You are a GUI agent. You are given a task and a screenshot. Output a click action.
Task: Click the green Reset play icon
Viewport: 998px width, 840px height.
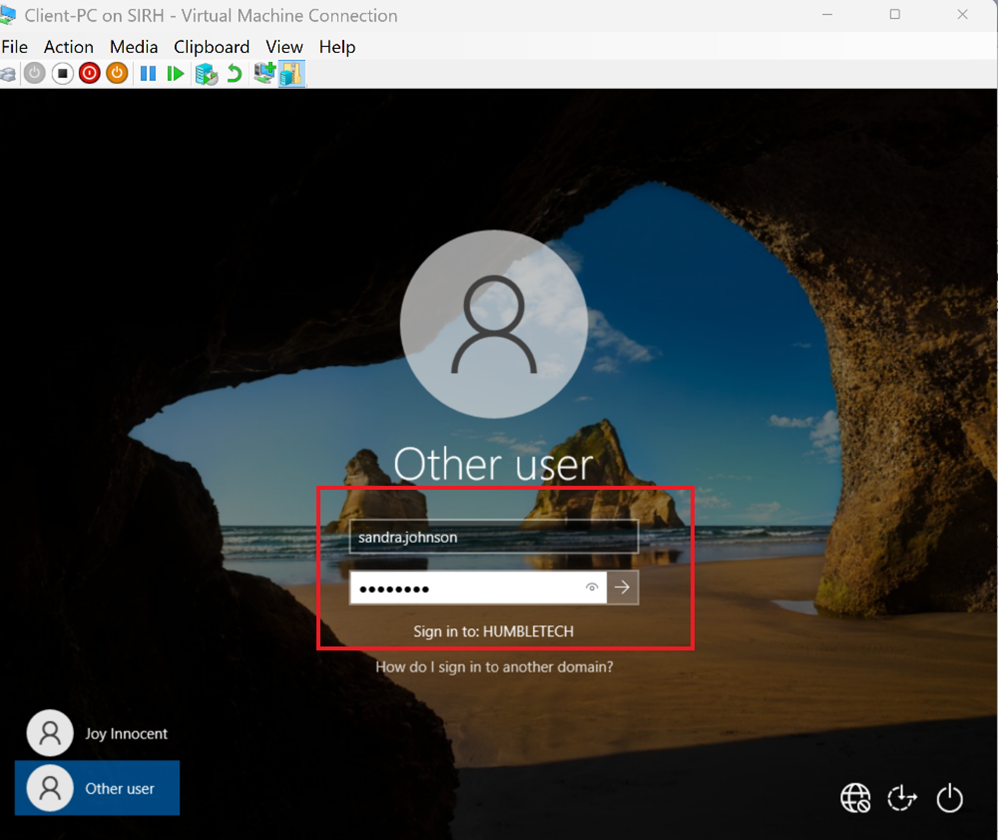[176, 74]
